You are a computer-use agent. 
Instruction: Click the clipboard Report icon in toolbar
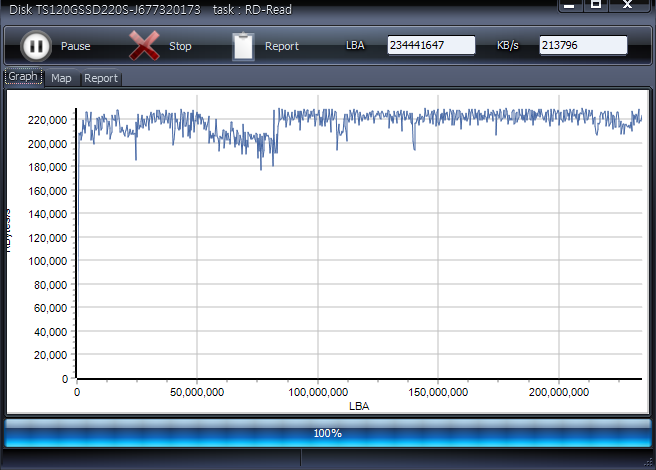[243, 46]
